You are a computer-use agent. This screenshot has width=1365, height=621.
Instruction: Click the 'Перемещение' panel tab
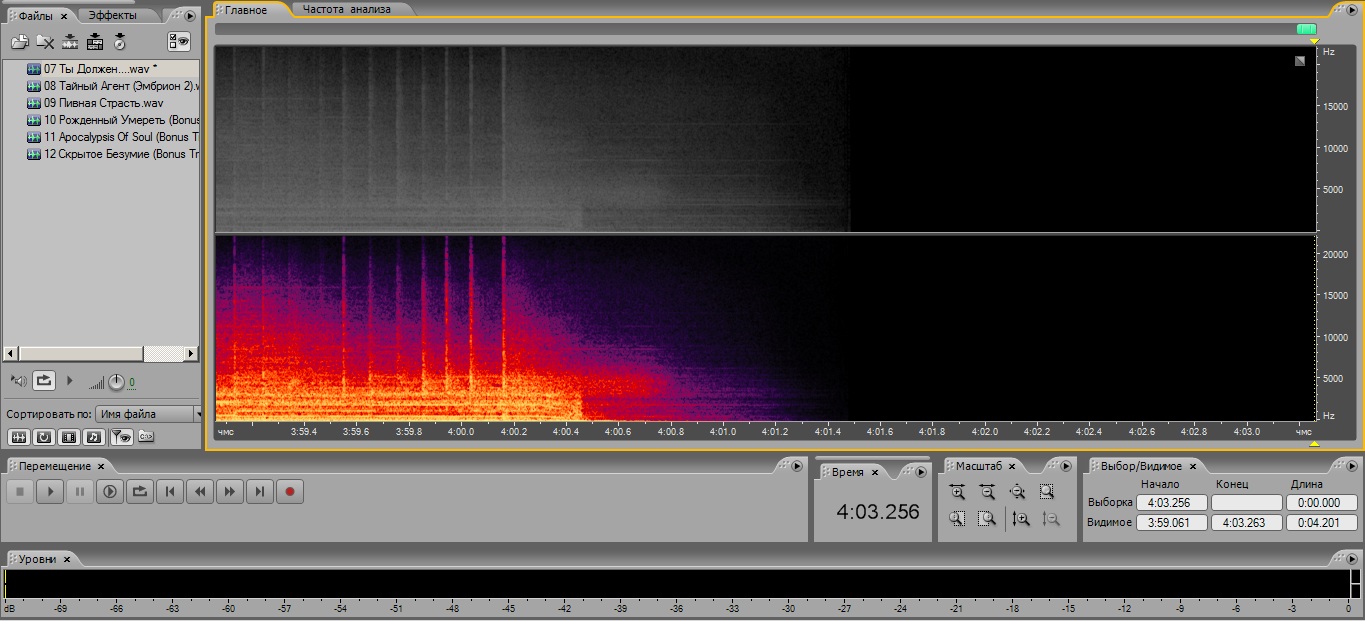(x=54, y=466)
